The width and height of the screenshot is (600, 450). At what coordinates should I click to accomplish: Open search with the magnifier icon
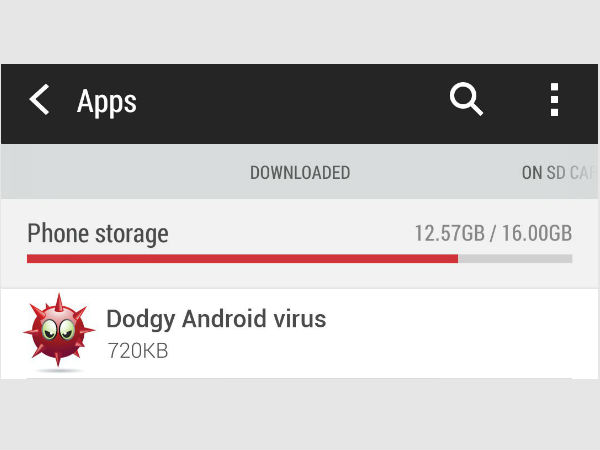(466, 99)
